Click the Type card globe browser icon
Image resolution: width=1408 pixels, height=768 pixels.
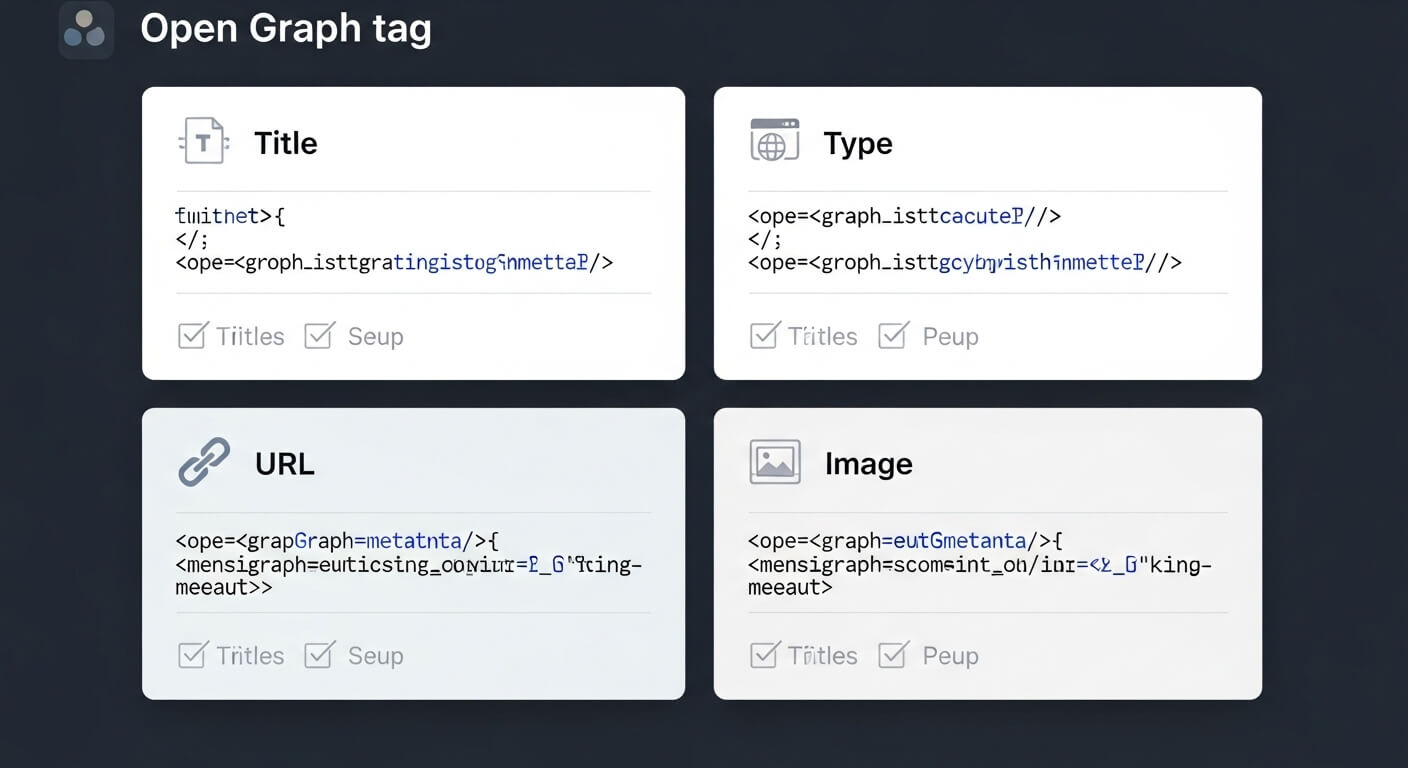[x=774, y=140]
